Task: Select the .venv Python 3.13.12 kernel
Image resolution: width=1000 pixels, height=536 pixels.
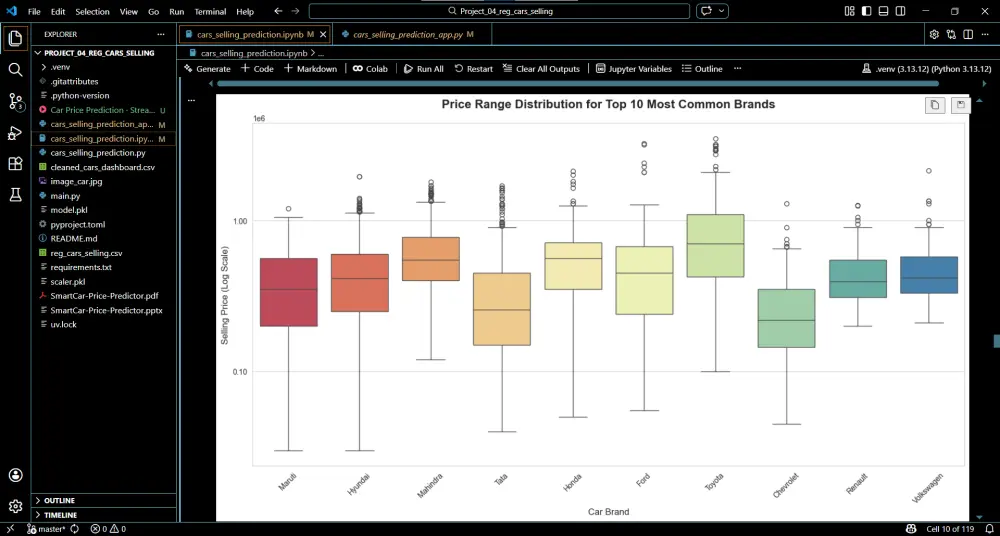Action: pyautogui.click(x=926, y=68)
